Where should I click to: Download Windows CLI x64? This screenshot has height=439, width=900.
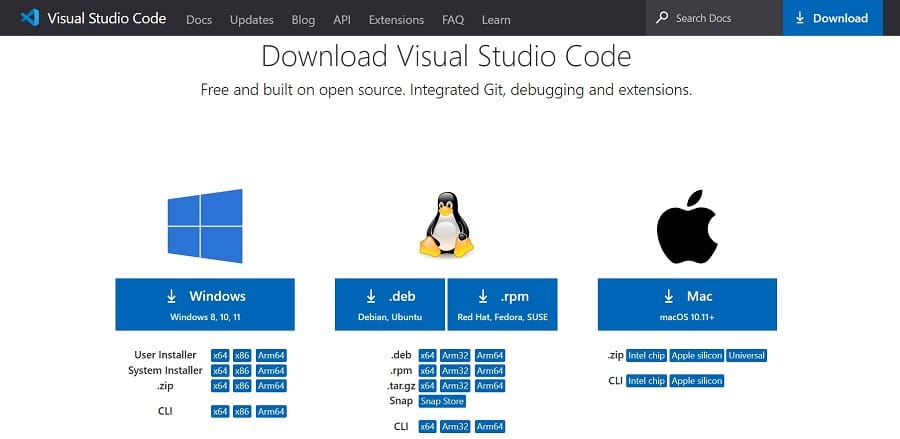click(x=220, y=411)
